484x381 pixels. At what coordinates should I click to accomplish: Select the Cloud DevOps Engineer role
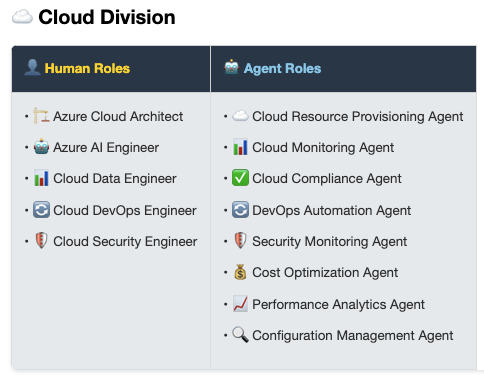tap(125, 211)
